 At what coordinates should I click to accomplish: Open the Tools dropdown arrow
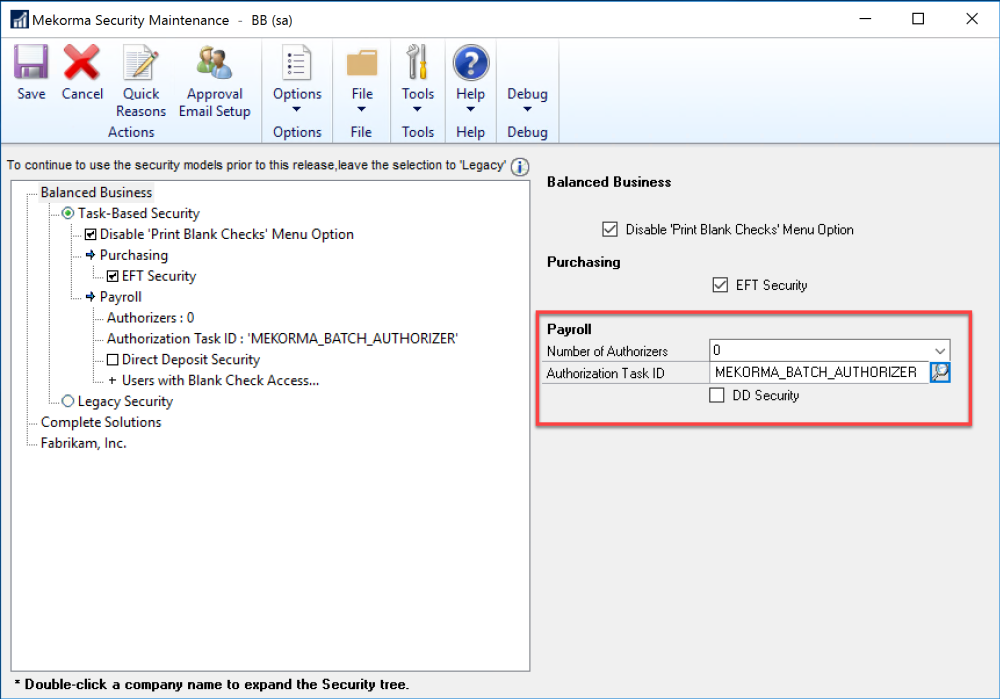pyautogui.click(x=417, y=109)
